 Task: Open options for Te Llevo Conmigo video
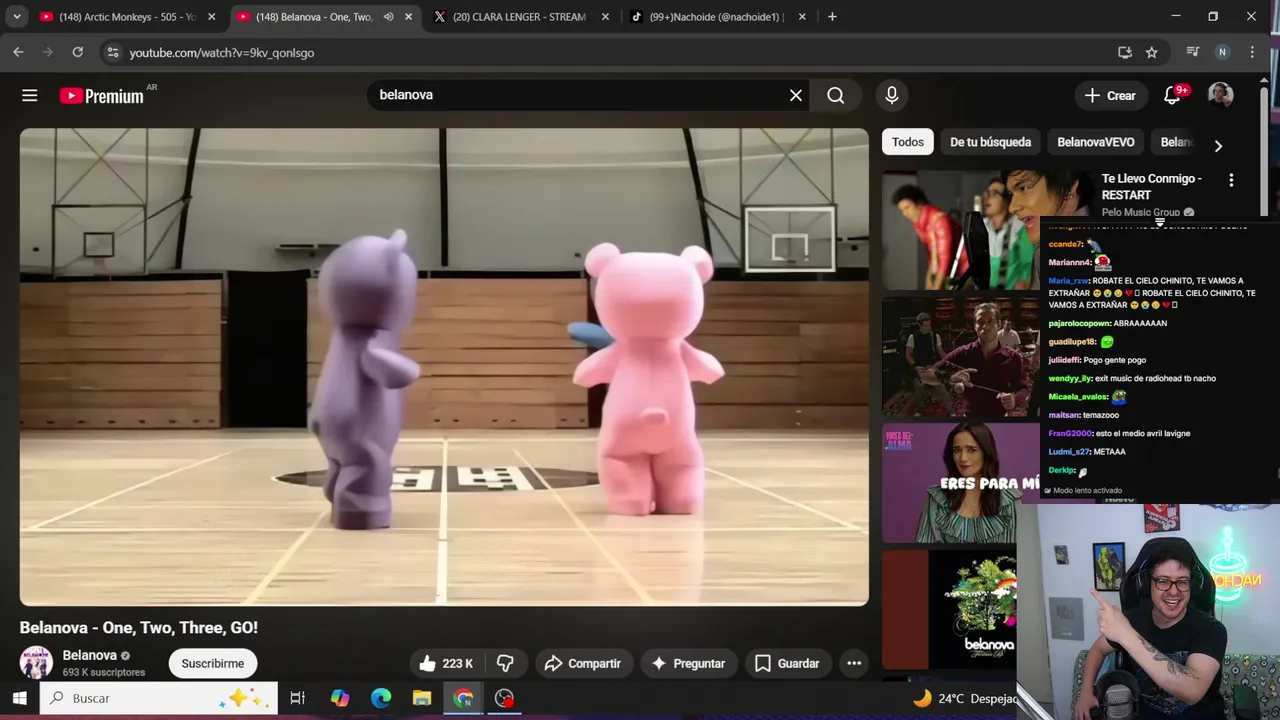click(1231, 180)
